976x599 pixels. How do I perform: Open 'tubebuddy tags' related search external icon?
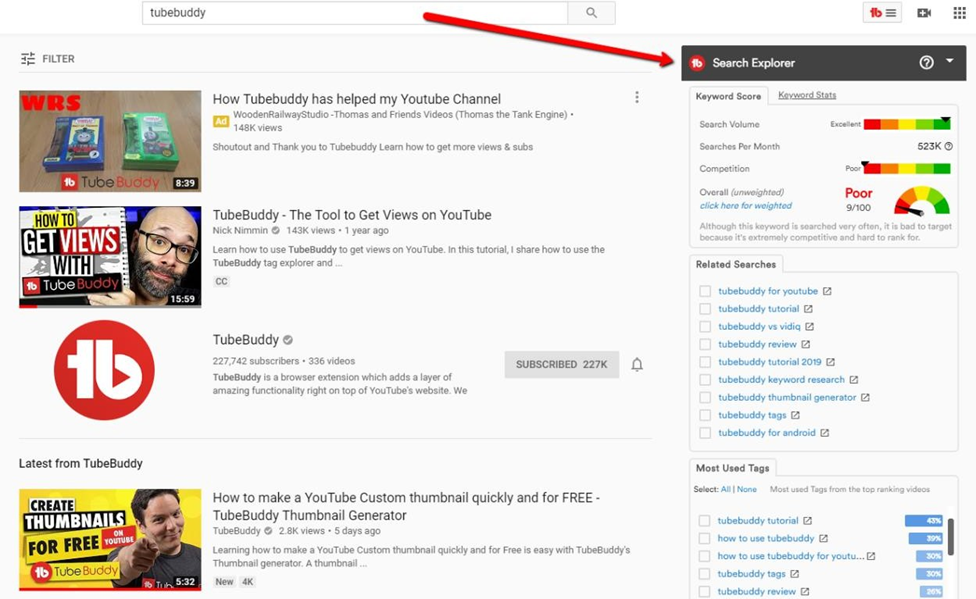[795, 415]
